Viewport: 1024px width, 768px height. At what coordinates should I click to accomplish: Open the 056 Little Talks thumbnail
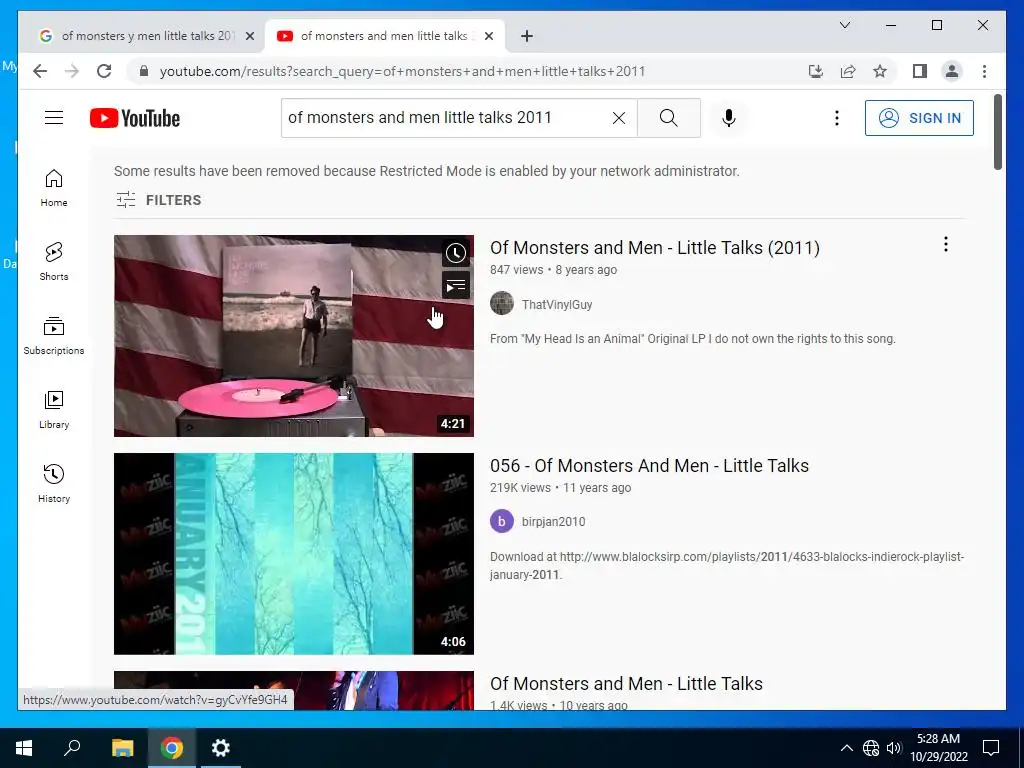(294, 554)
